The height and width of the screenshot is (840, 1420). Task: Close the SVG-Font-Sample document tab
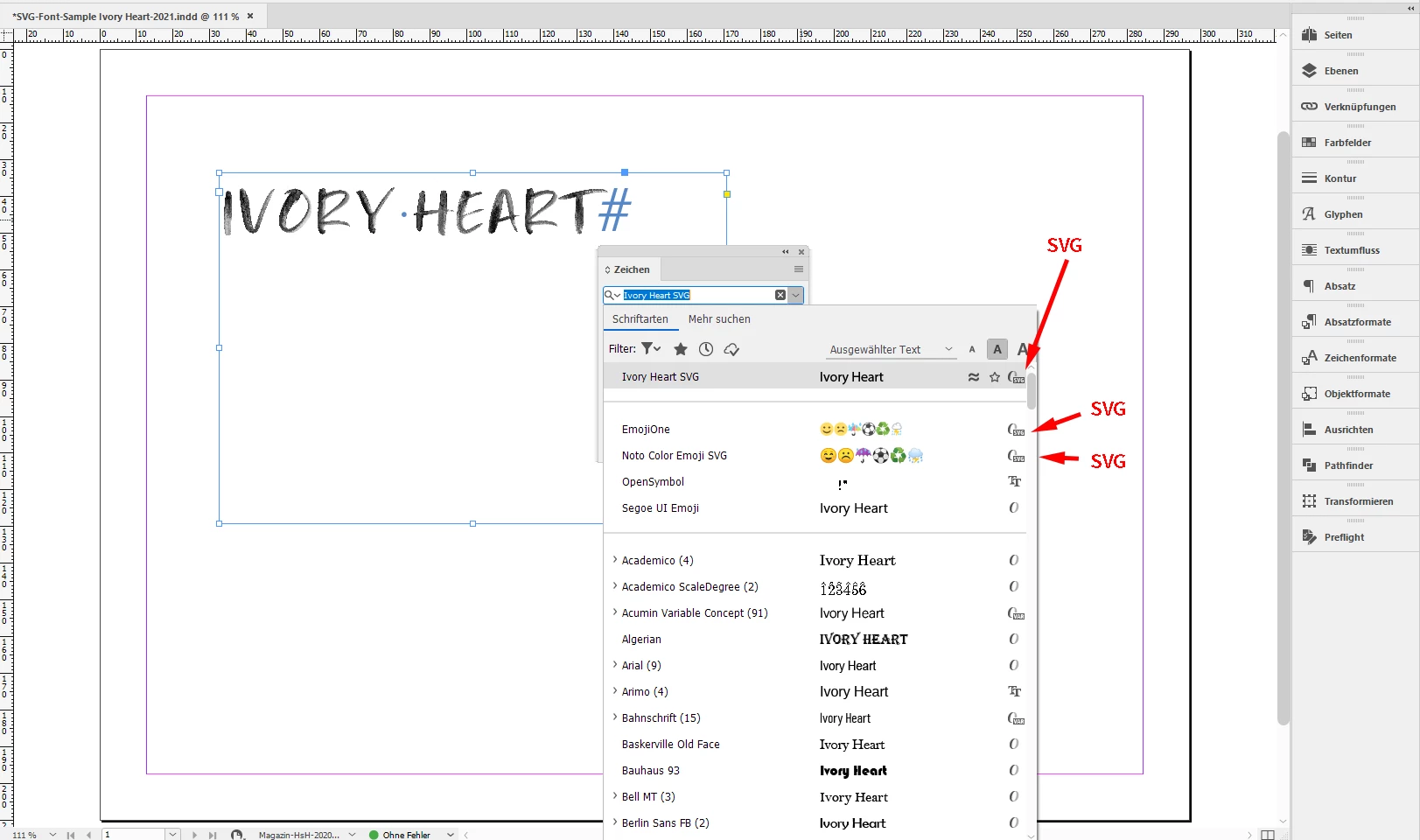pyautogui.click(x=250, y=16)
